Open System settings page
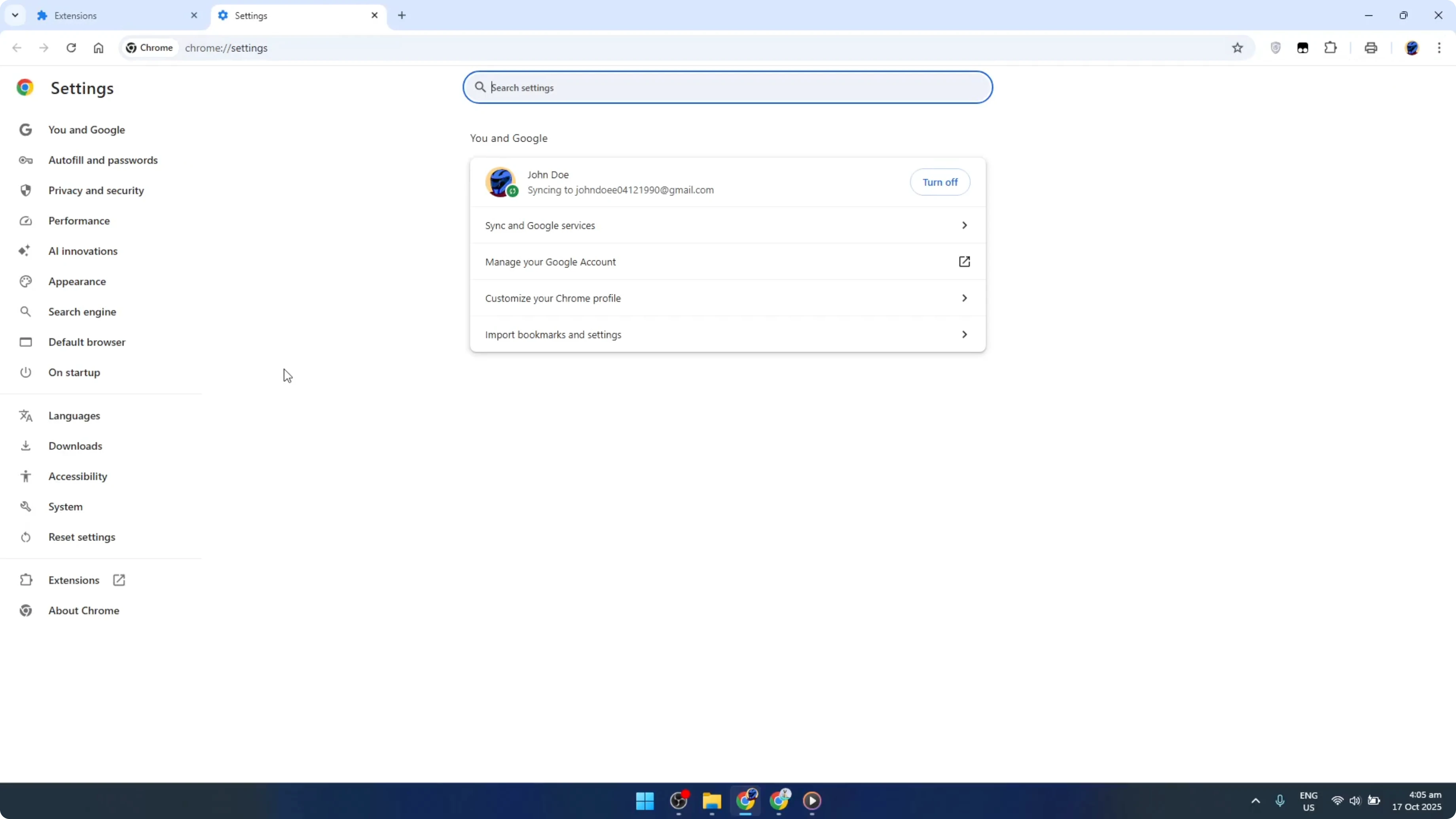Screen dimensions: 1456x819 (x=65, y=506)
